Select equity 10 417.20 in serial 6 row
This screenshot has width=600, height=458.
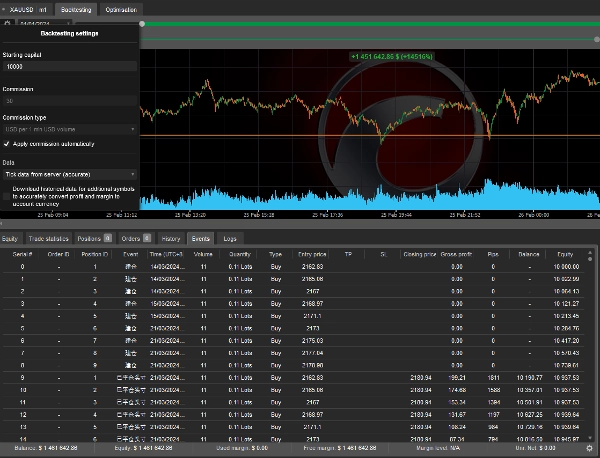[x=566, y=341]
